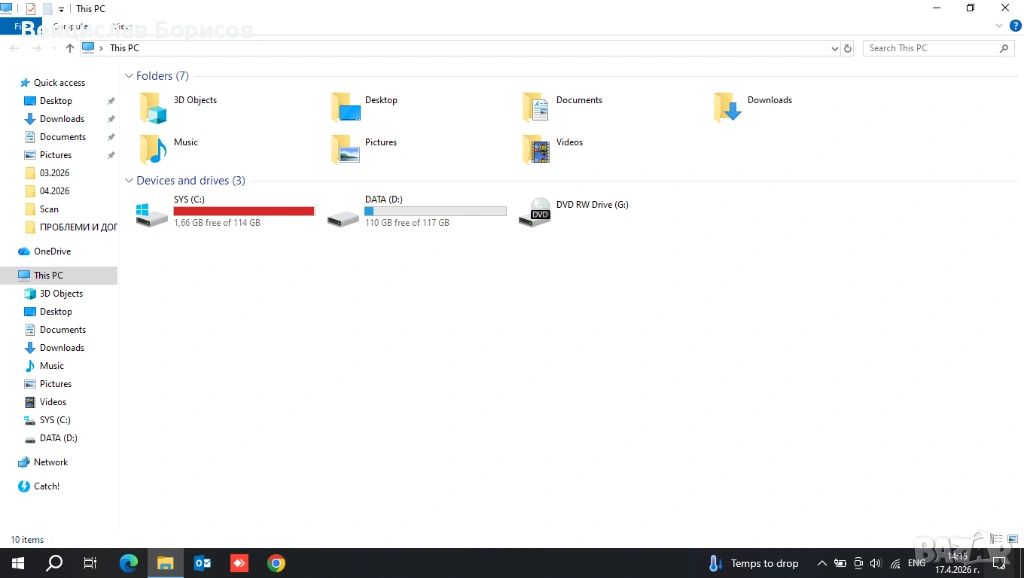Open the 3D Objects folder in main pane
The height and width of the screenshot is (578, 1024).
pyautogui.click(x=153, y=106)
